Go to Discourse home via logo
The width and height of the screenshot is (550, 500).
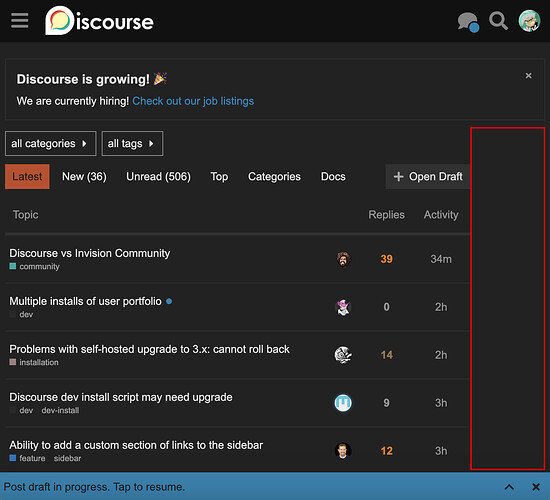click(x=99, y=21)
